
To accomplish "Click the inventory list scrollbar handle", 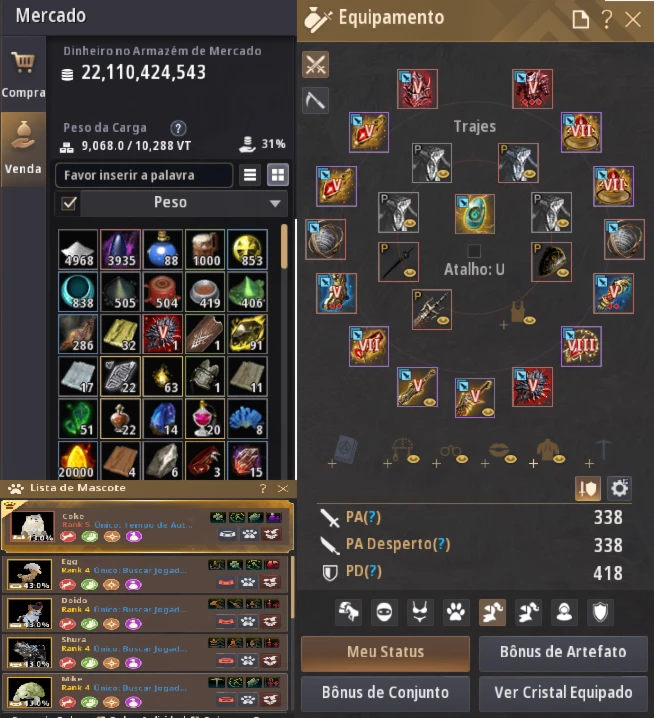I will point(284,246).
